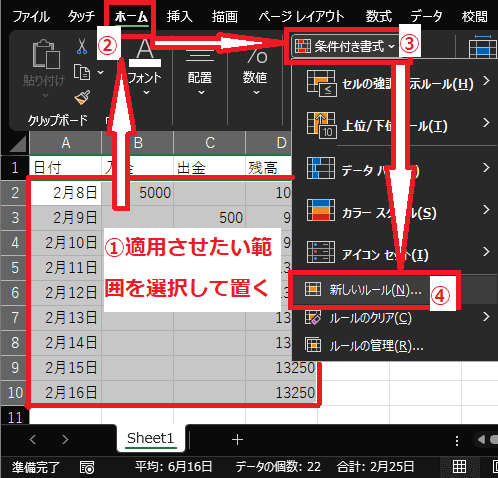Click データの個数: 22 status entry
Image resolution: width=498 pixels, height=478 pixels.
point(278,467)
